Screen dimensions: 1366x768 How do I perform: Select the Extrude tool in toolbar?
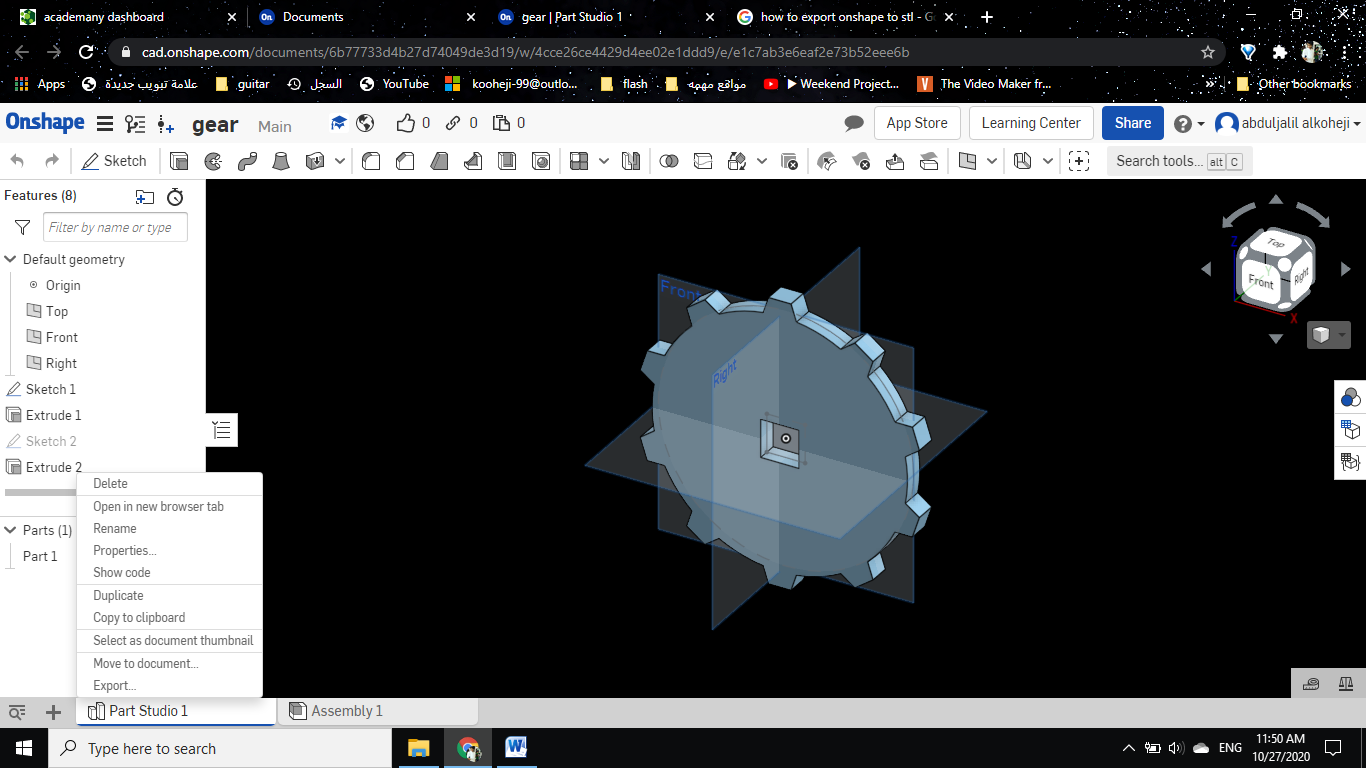[179, 161]
